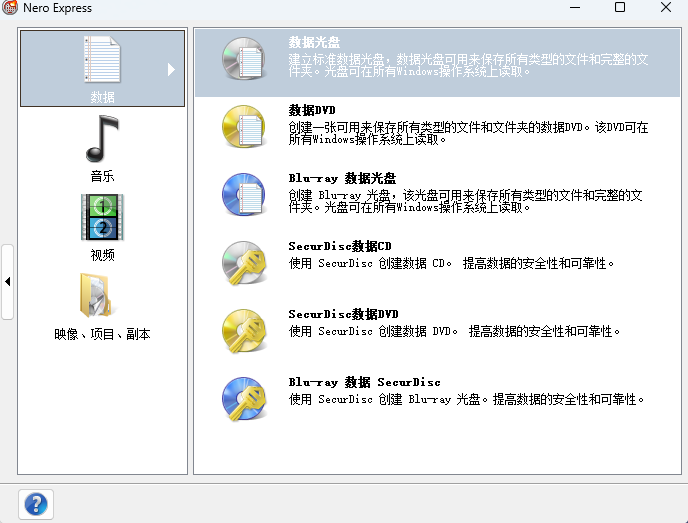Open the 映像、项目、副本 folder category
Viewport: 688px width, 523px height.
[x=102, y=296]
